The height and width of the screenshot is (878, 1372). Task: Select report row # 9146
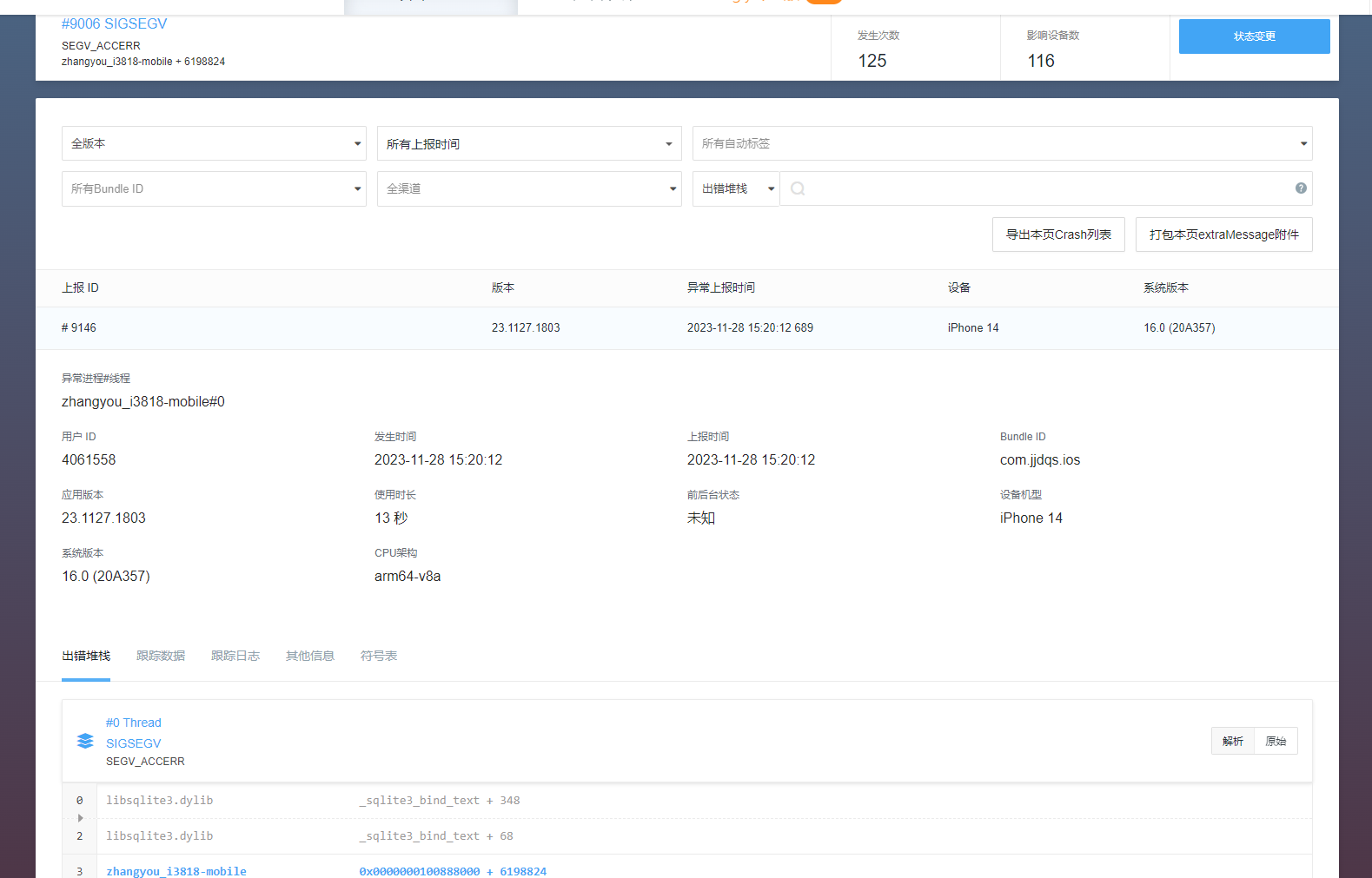click(x=687, y=328)
